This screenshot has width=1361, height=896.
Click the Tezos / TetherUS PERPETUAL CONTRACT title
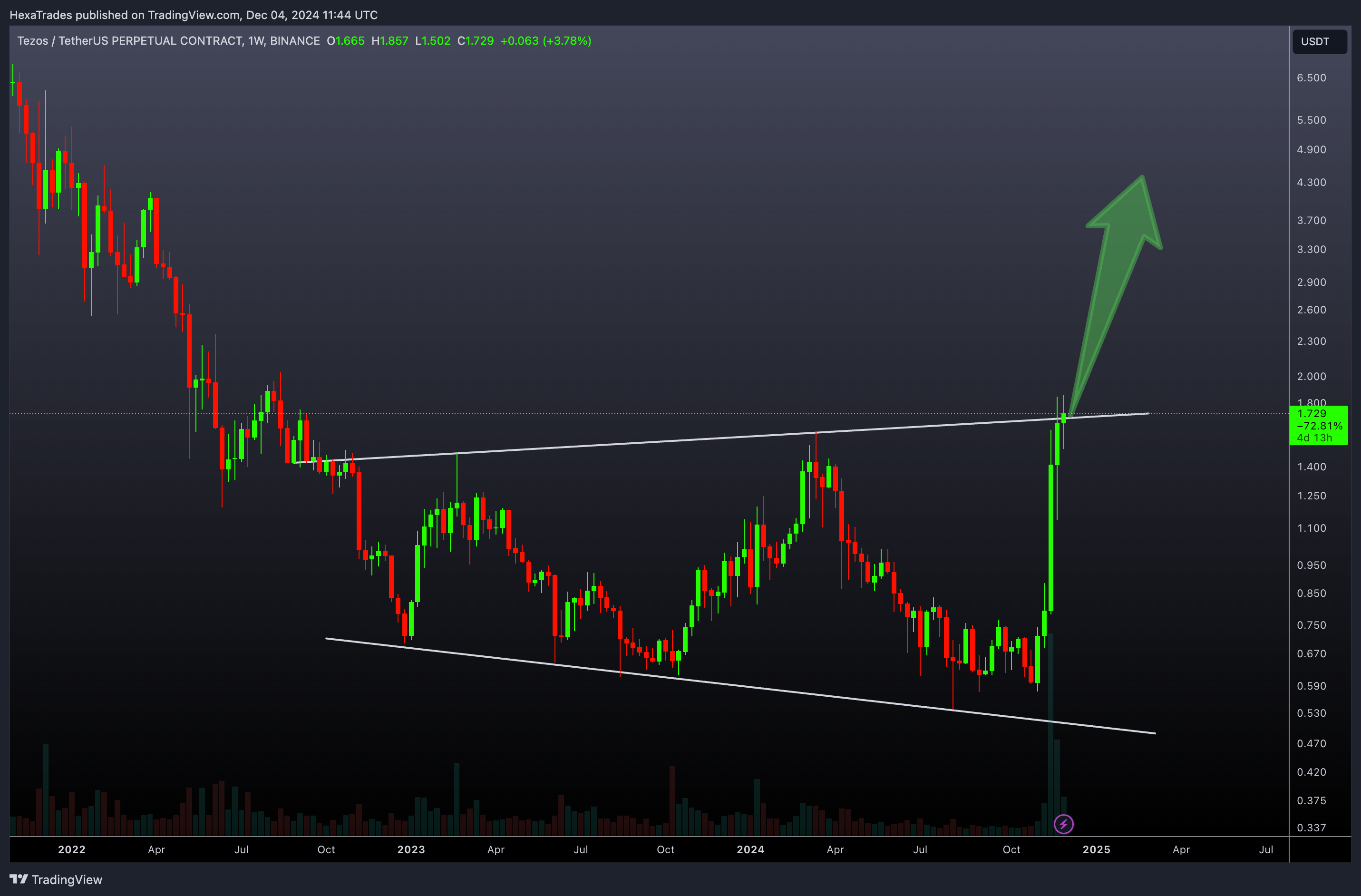pos(168,40)
